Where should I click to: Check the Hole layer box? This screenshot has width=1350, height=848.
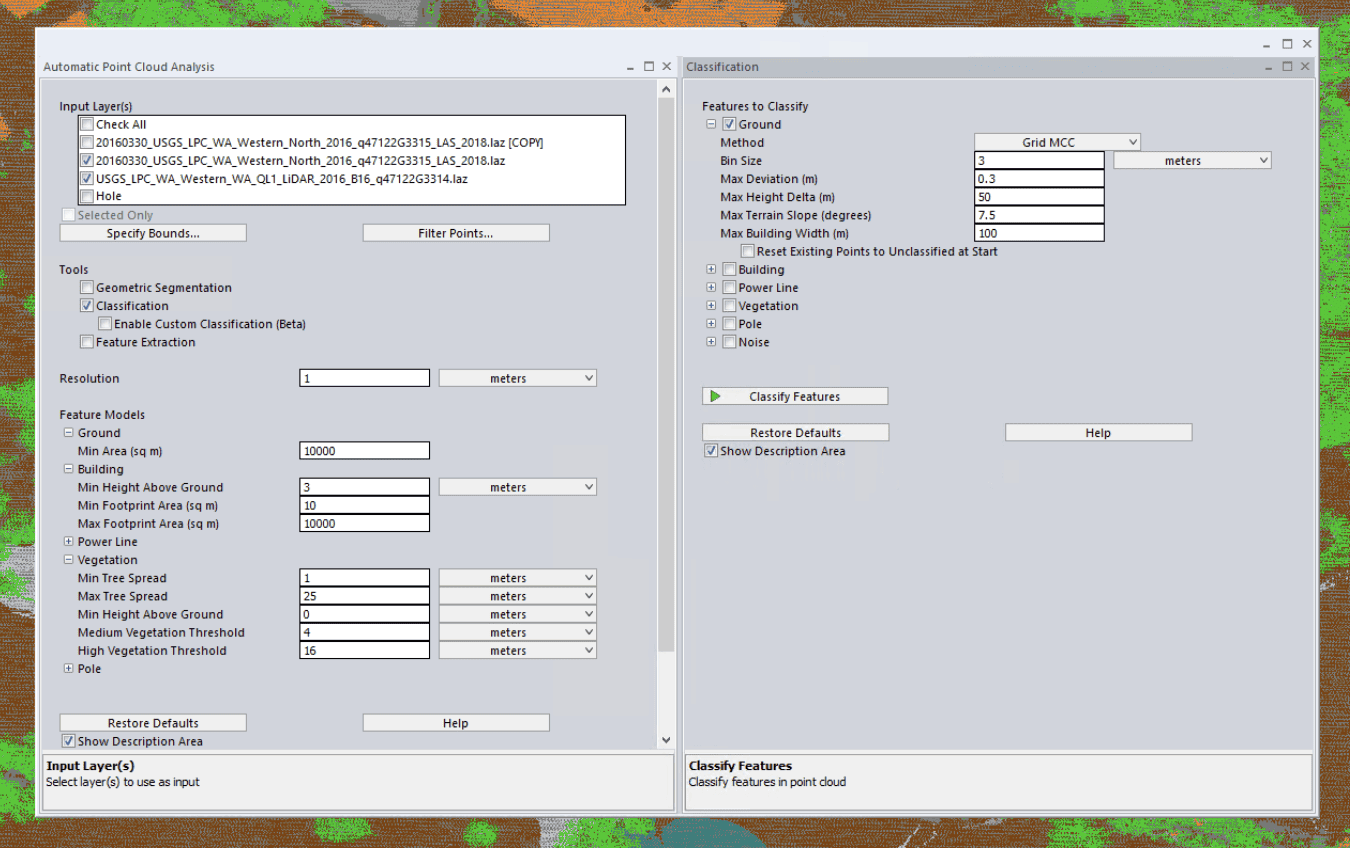[87, 196]
